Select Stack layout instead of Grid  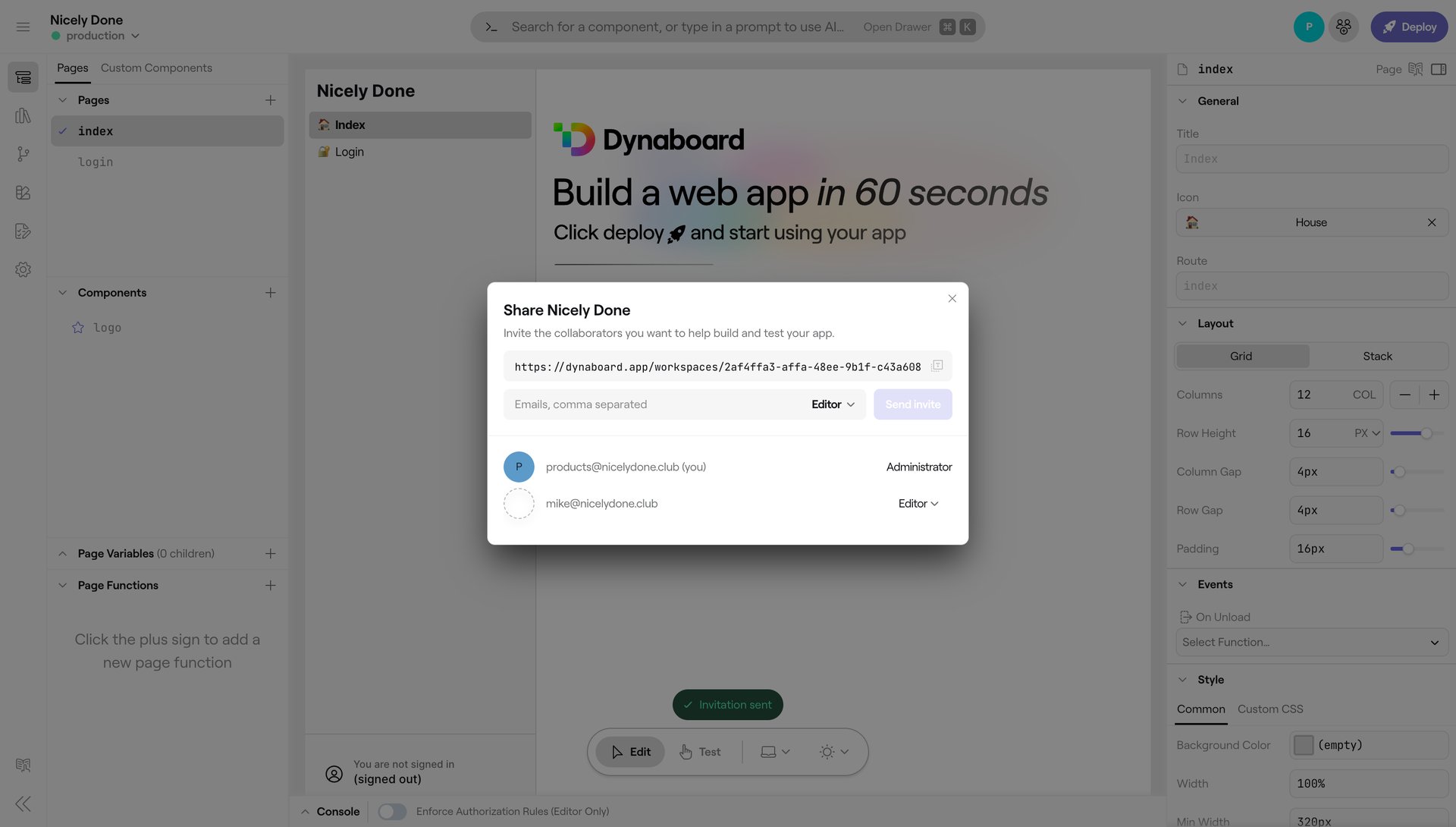[x=1378, y=356]
